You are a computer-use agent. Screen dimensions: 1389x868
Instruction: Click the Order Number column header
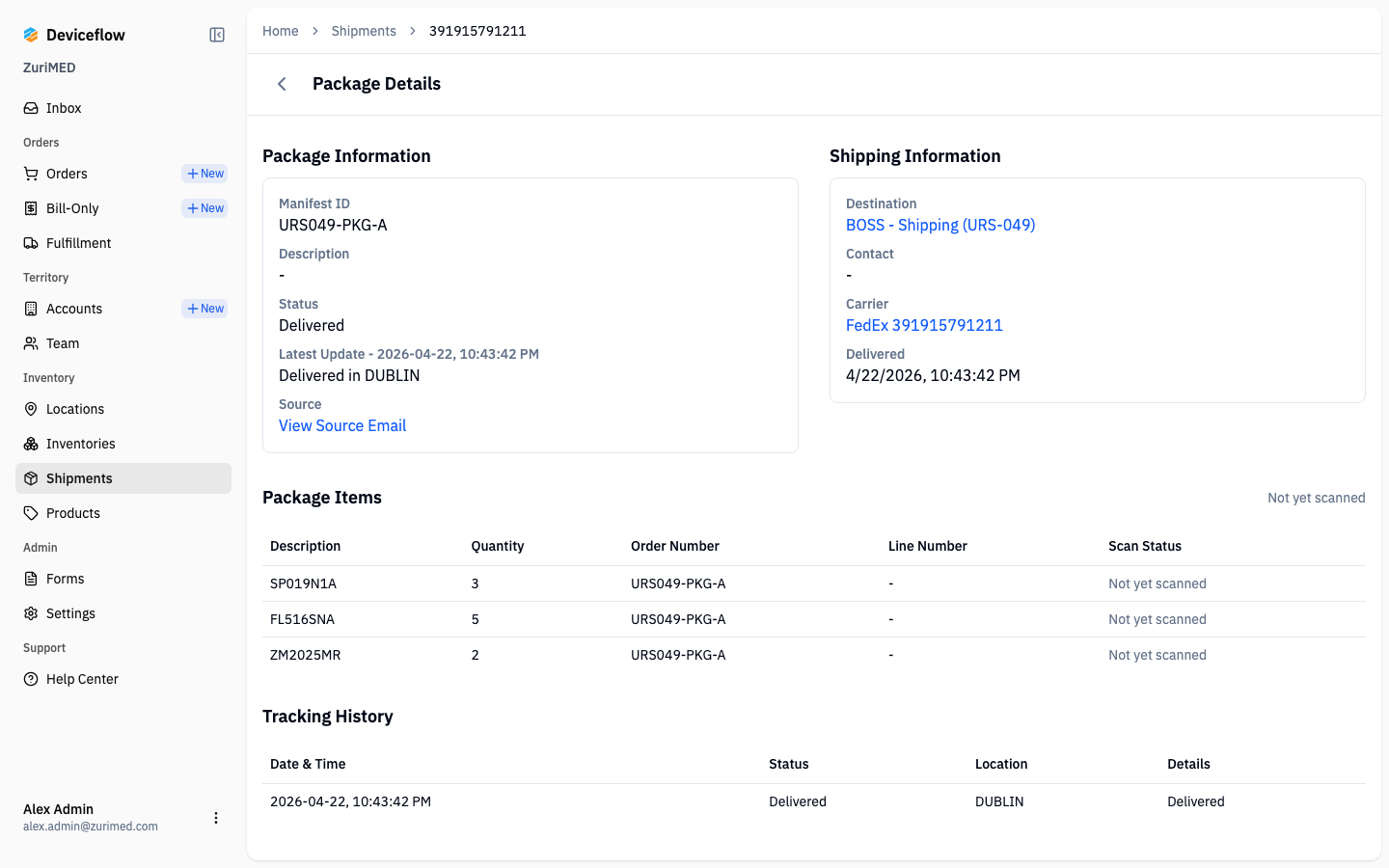tap(675, 546)
